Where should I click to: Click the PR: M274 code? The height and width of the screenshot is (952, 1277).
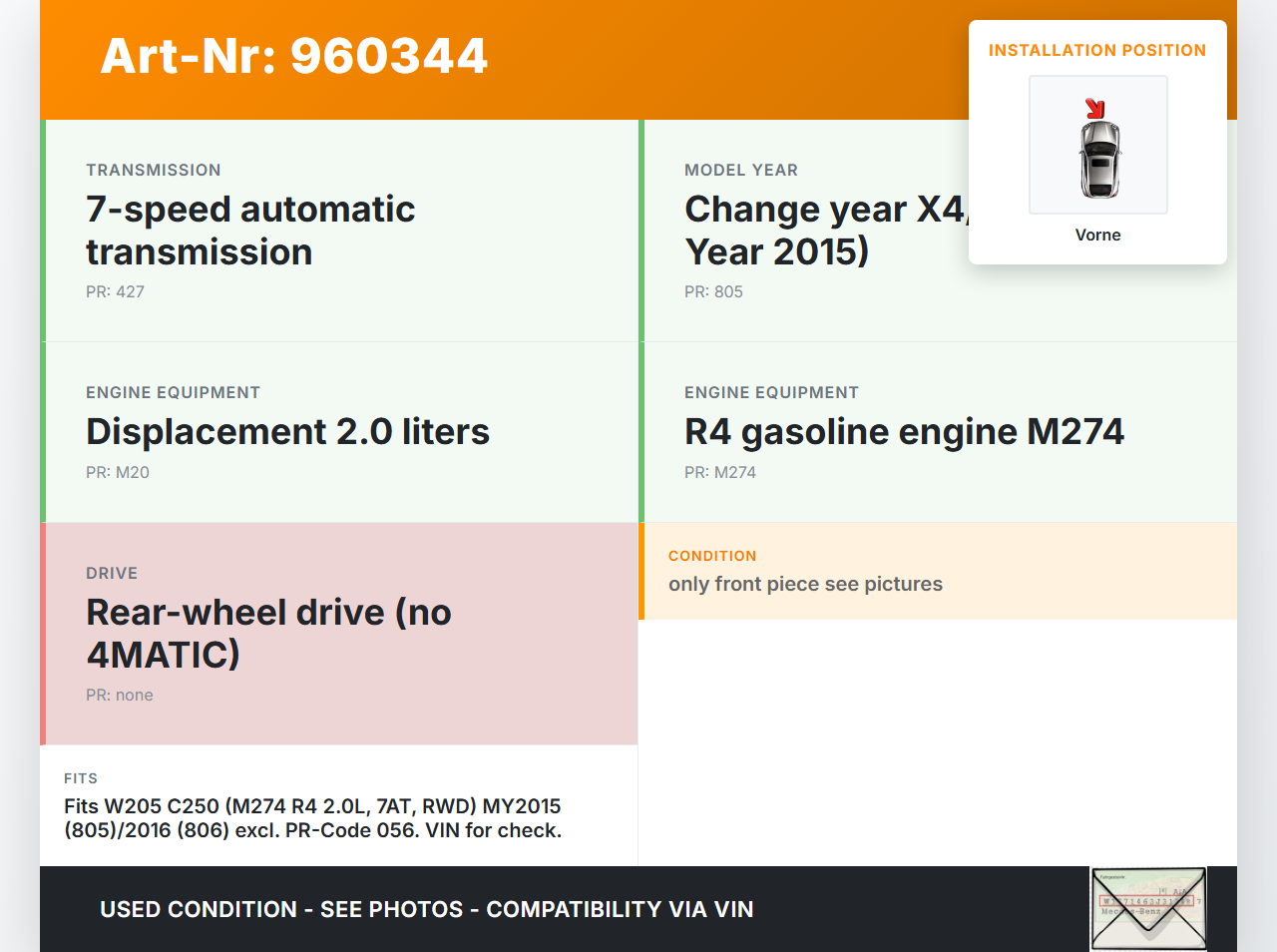click(720, 472)
